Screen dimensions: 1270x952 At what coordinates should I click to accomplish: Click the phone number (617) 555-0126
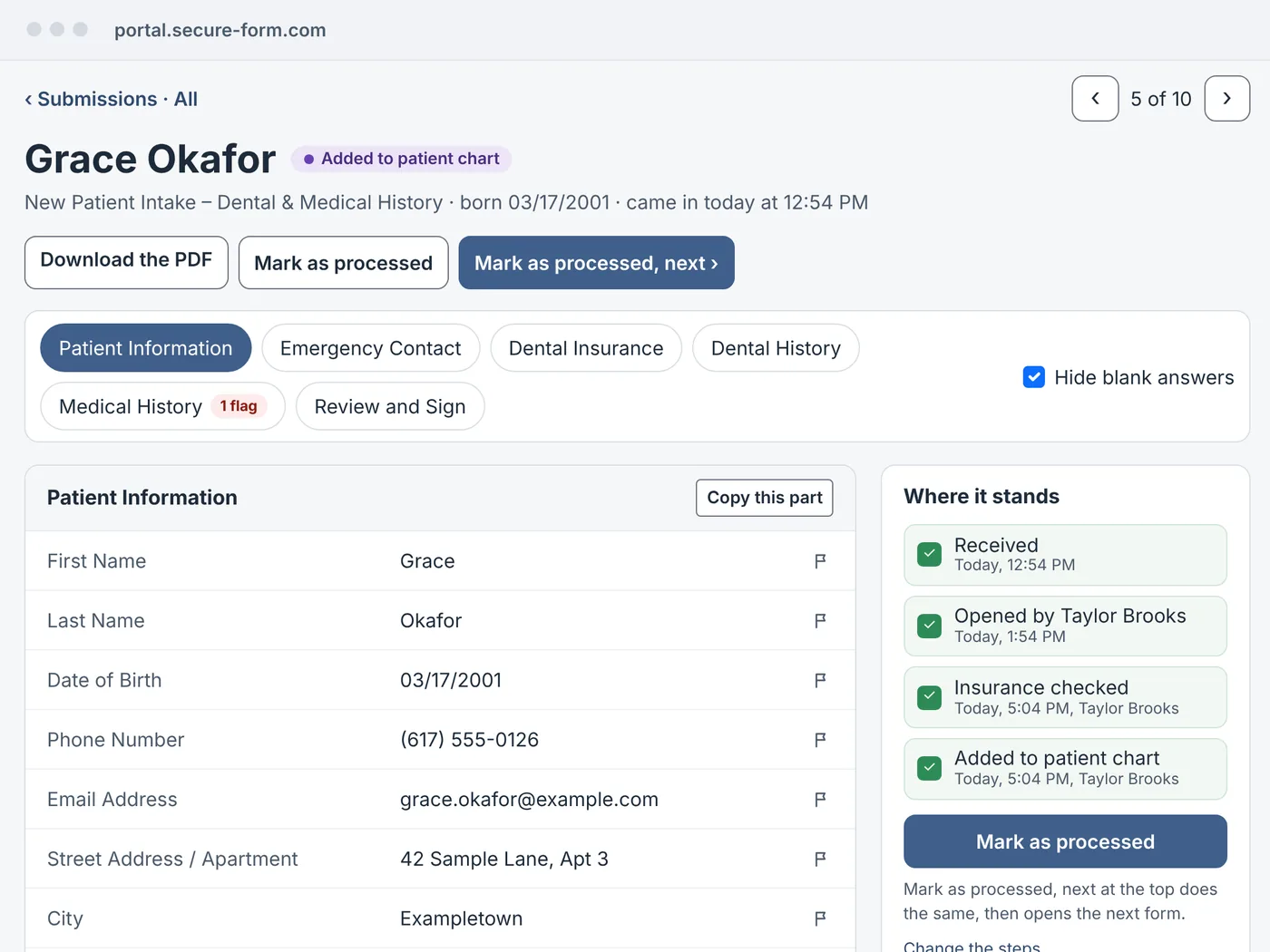tap(469, 740)
